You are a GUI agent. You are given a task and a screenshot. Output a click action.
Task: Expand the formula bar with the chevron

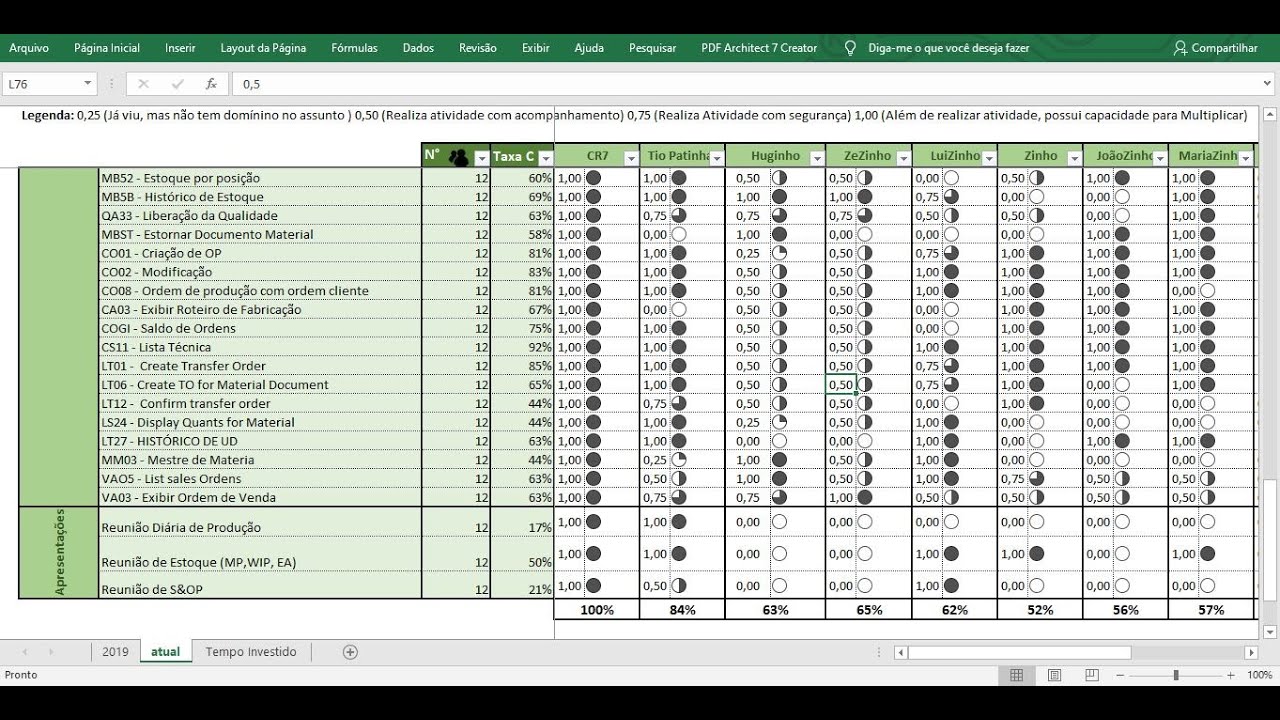1268,85
